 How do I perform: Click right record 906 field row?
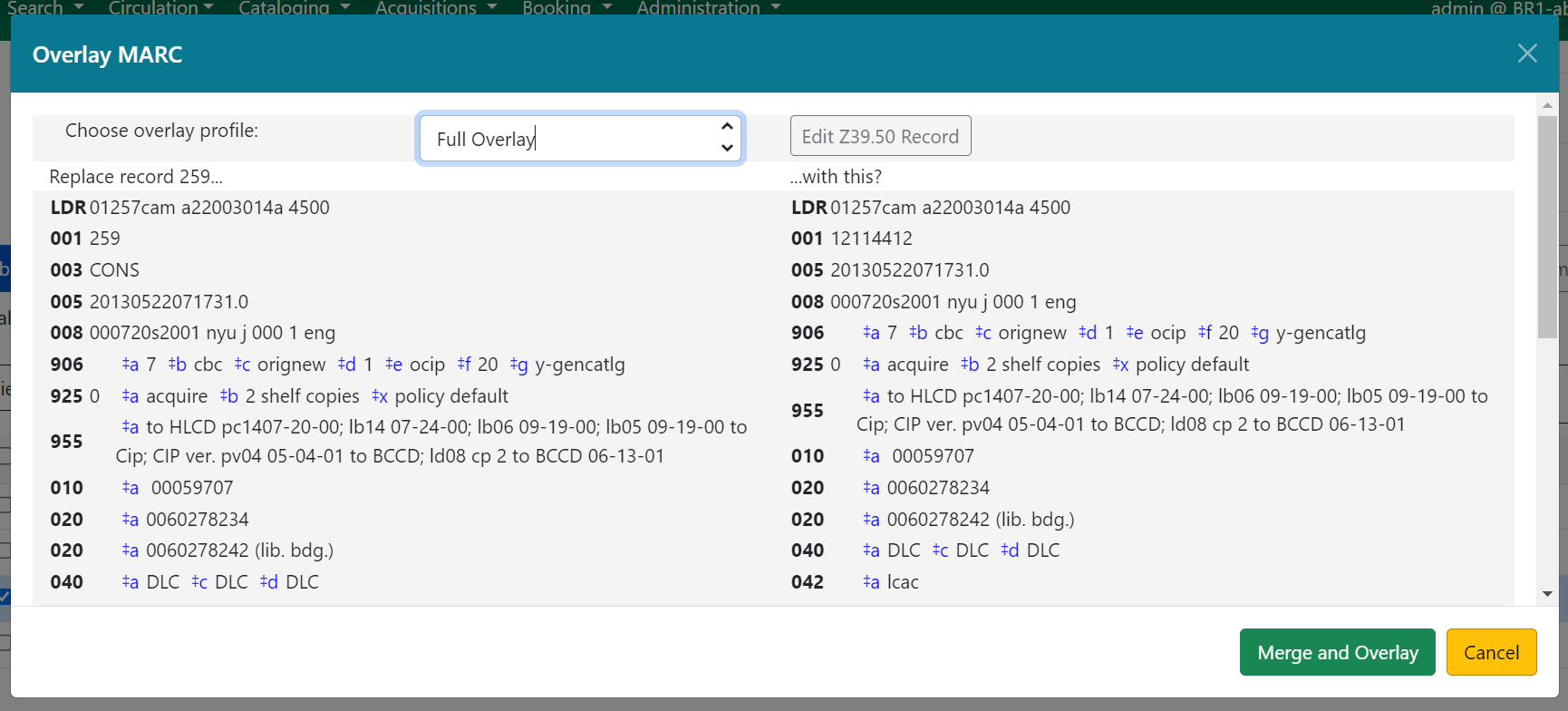point(1114,333)
